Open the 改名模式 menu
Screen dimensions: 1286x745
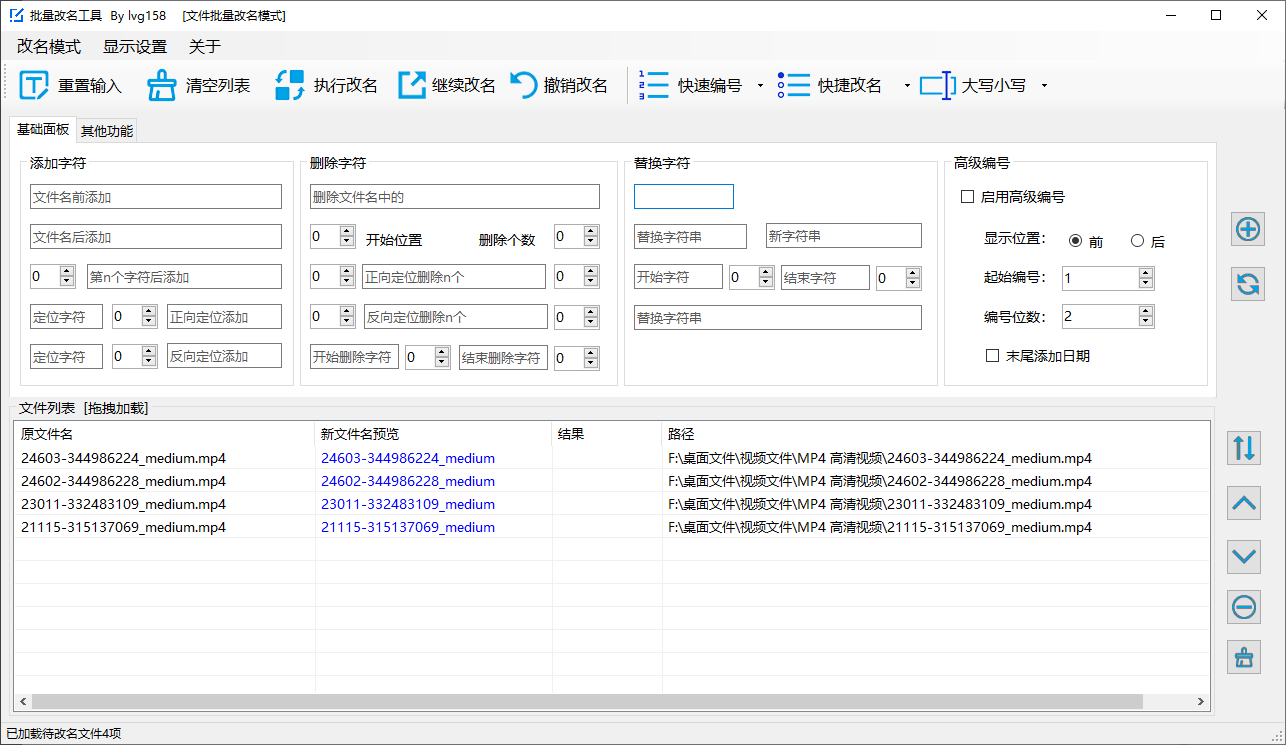(49, 47)
